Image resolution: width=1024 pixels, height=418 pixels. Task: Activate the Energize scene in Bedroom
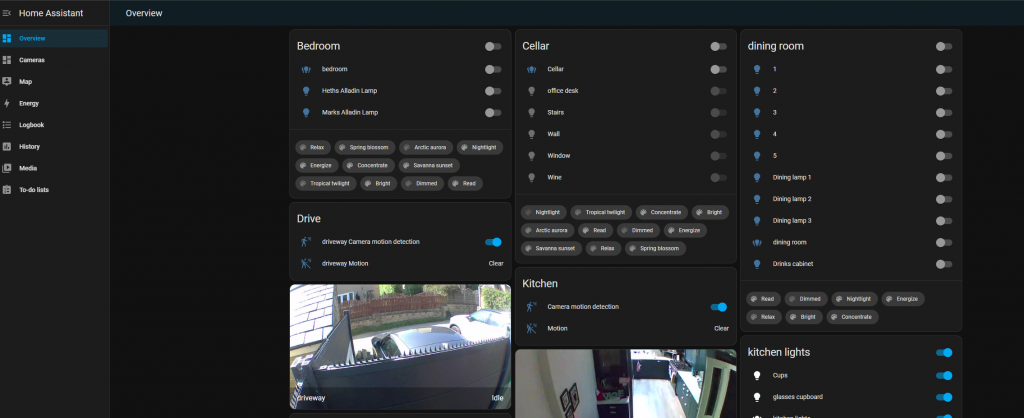tap(317, 165)
